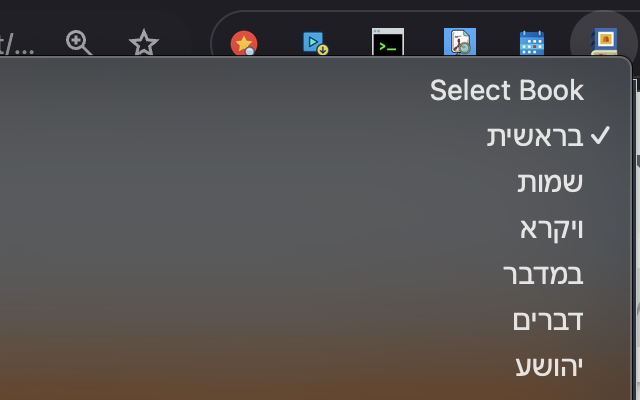Launch the terminal extension icon

pos(388,42)
